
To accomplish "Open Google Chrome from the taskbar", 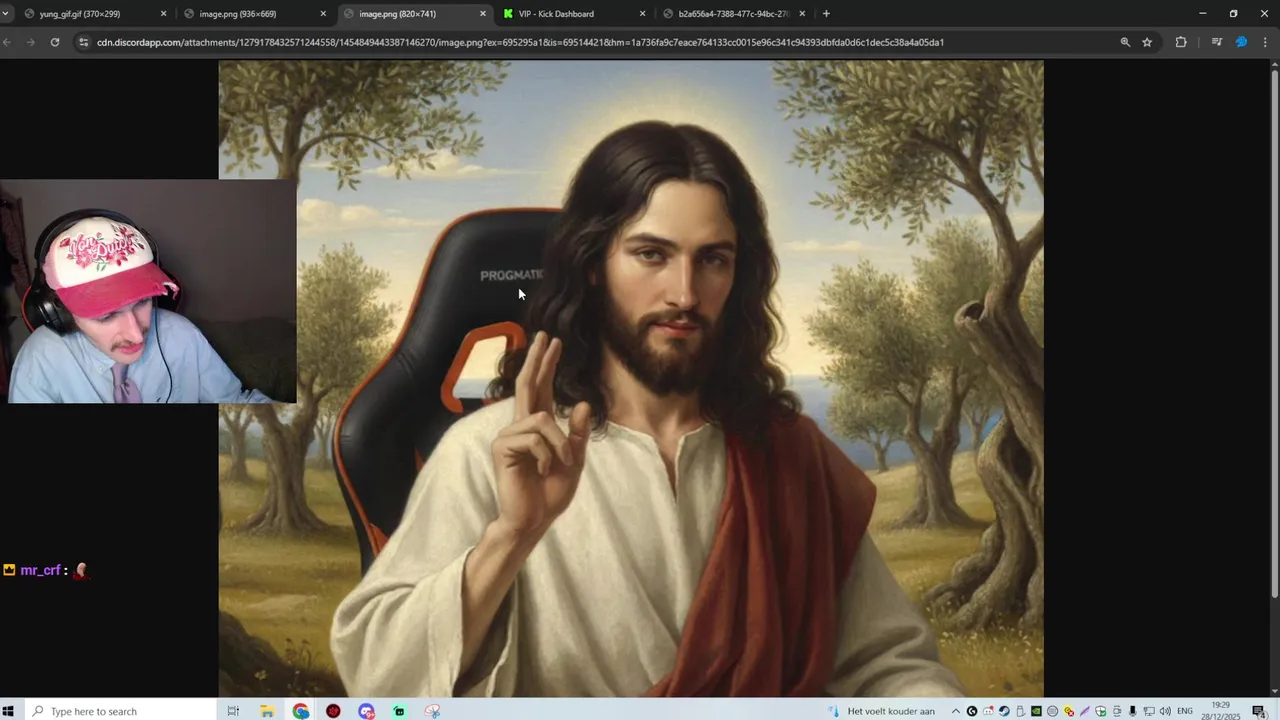I will coord(300,711).
